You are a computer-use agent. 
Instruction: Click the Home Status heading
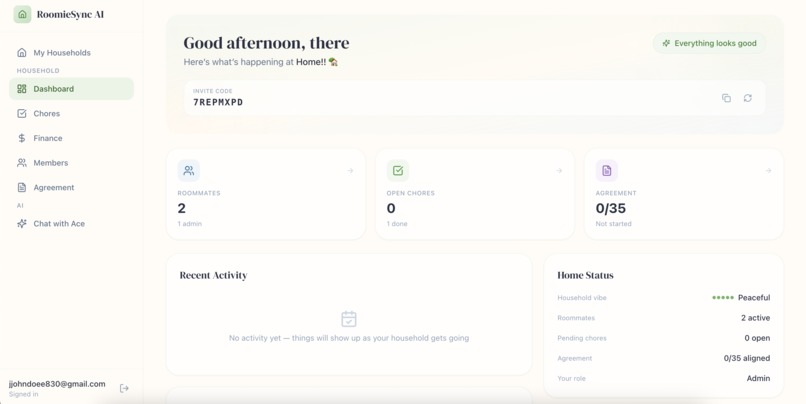point(585,276)
